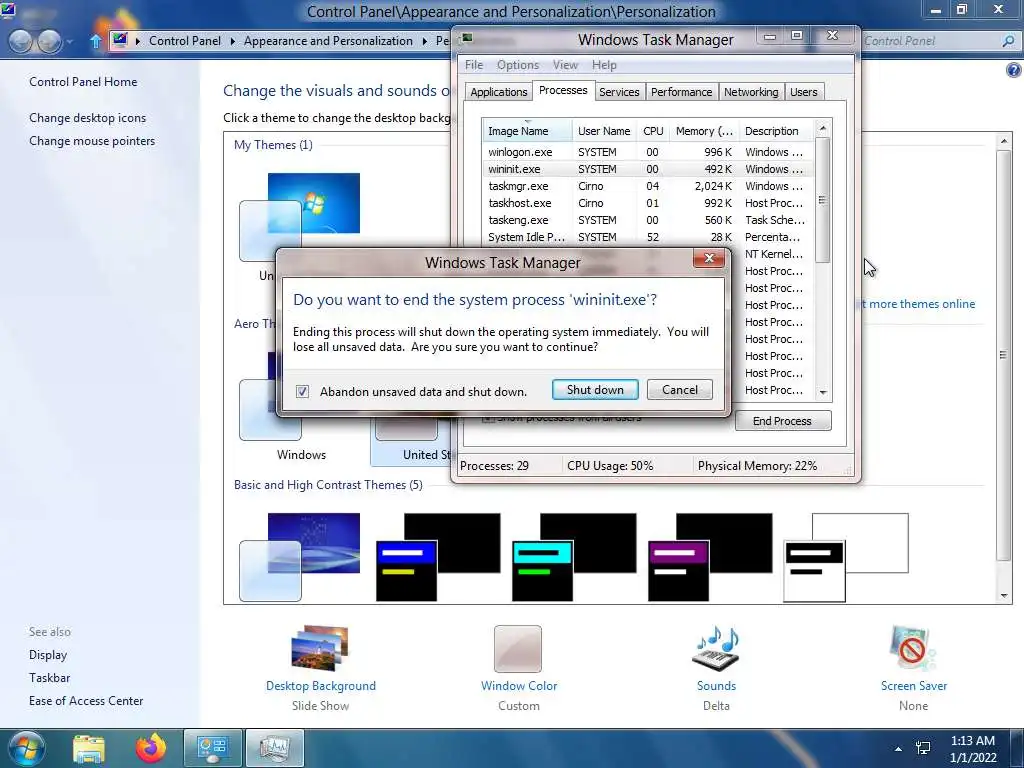Select the taskmgr.exe process row
The image size is (1024, 768).
coord(648,185)
